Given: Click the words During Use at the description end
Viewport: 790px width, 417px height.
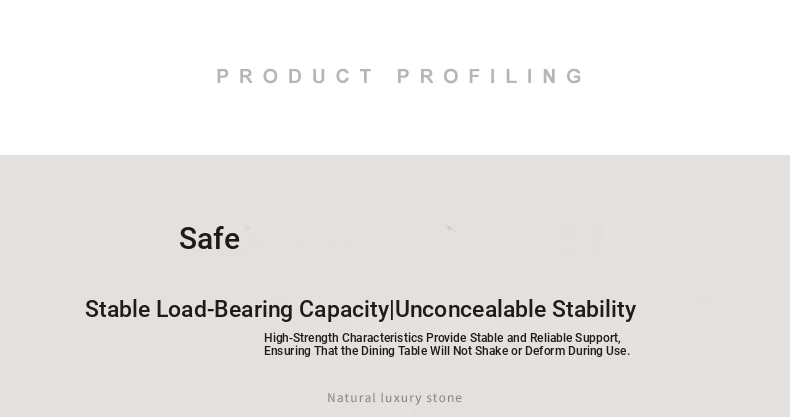Looking at the screenshot, I should coord(599,351).
